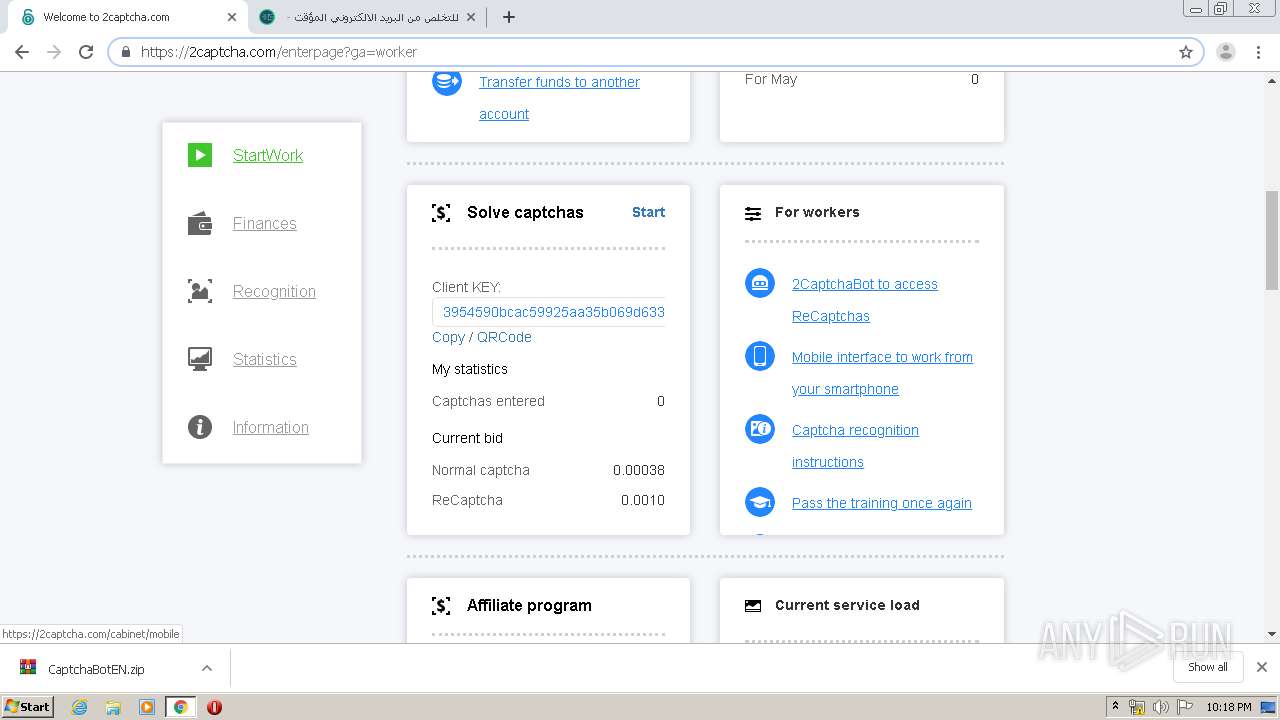Click the mobile phone icon
This screenshot has width=1280, height=720.
point(760,356)
